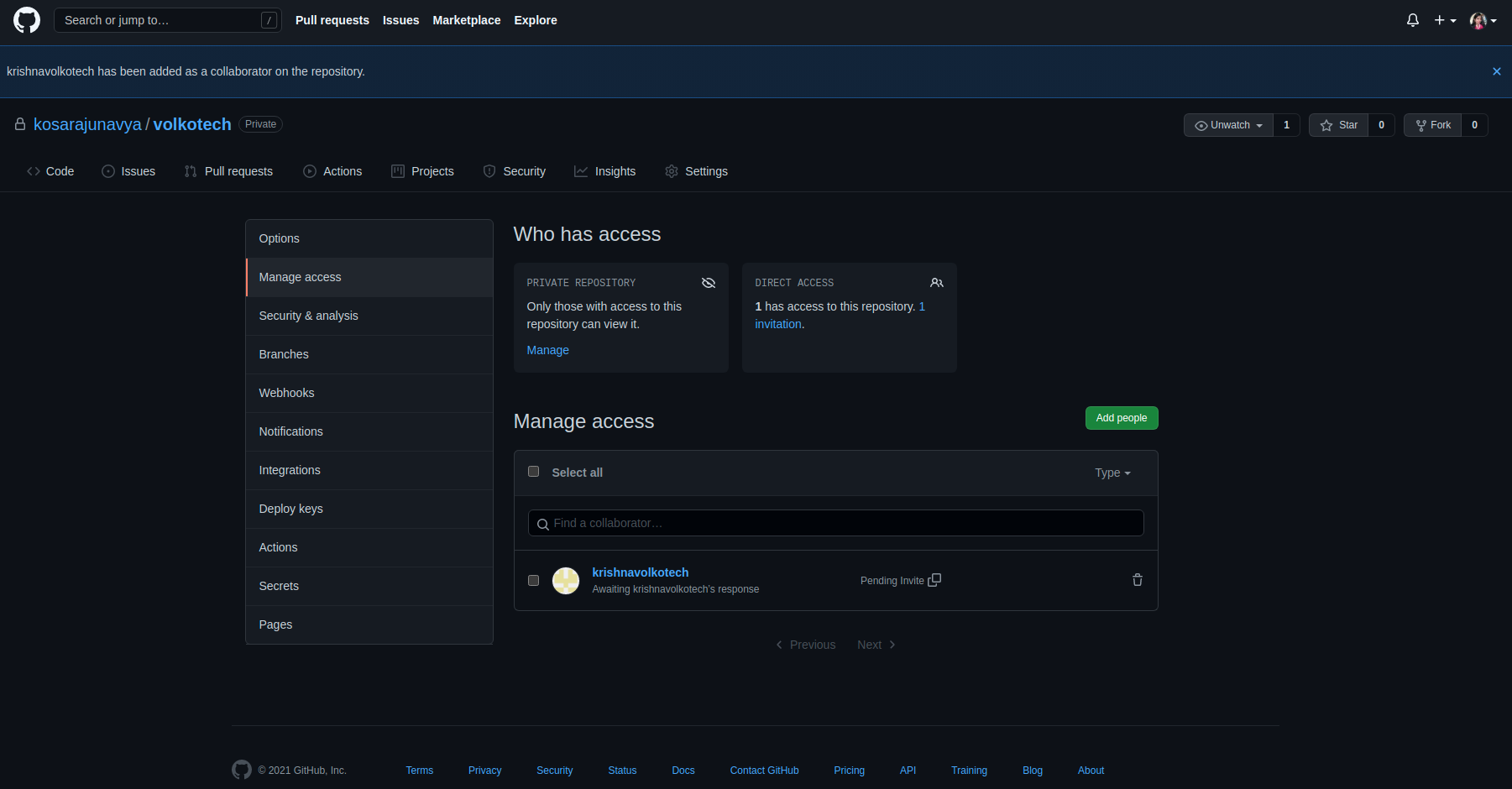Open Webhooks settings
Viewport: 1512px width, 789px height.
(369, 393)
